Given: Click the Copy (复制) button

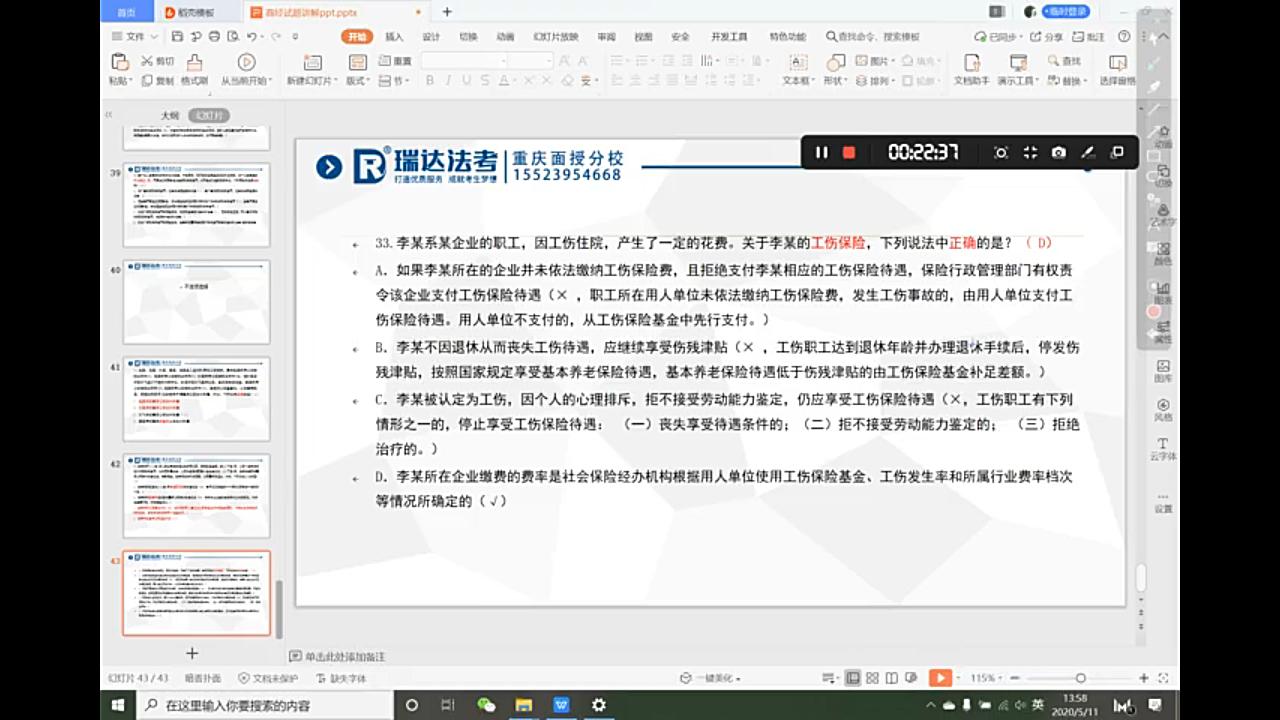Looking at the screenshot, I should [158, 81].
